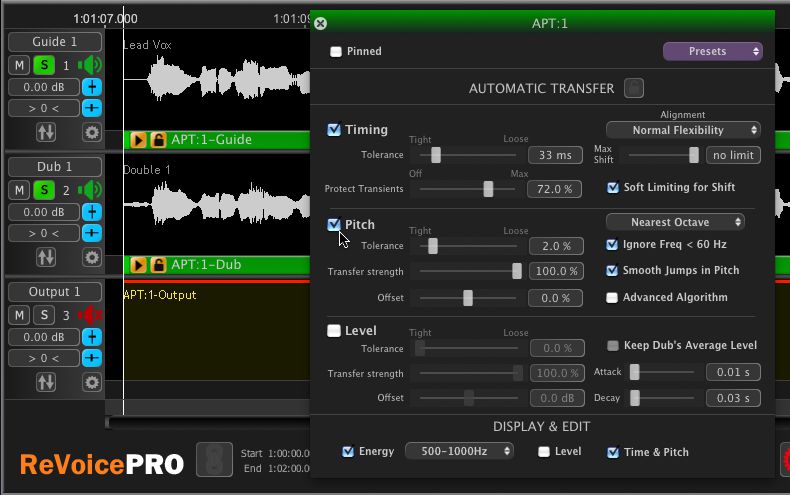Mute the Guide 1 track

[x=19, y=65]
